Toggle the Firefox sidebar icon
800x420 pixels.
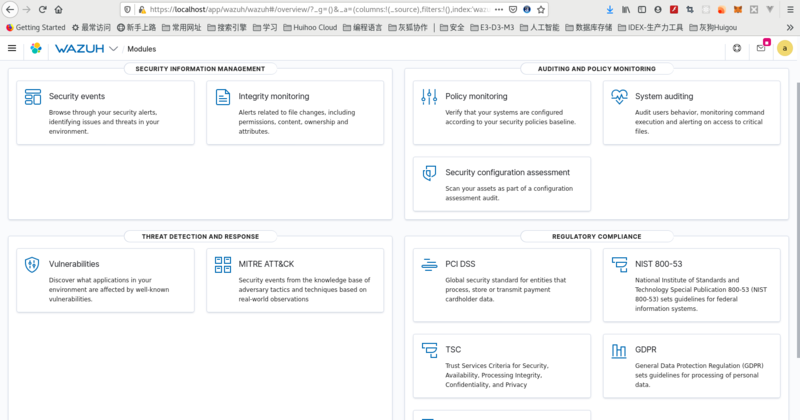point(642,9)
